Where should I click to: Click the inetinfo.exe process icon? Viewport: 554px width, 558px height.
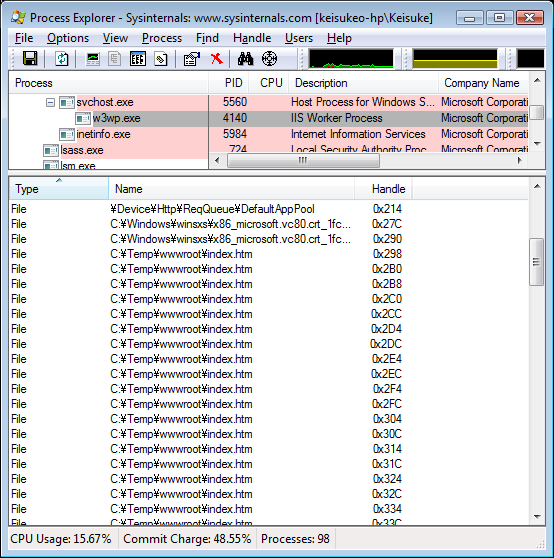pos(67,135)
